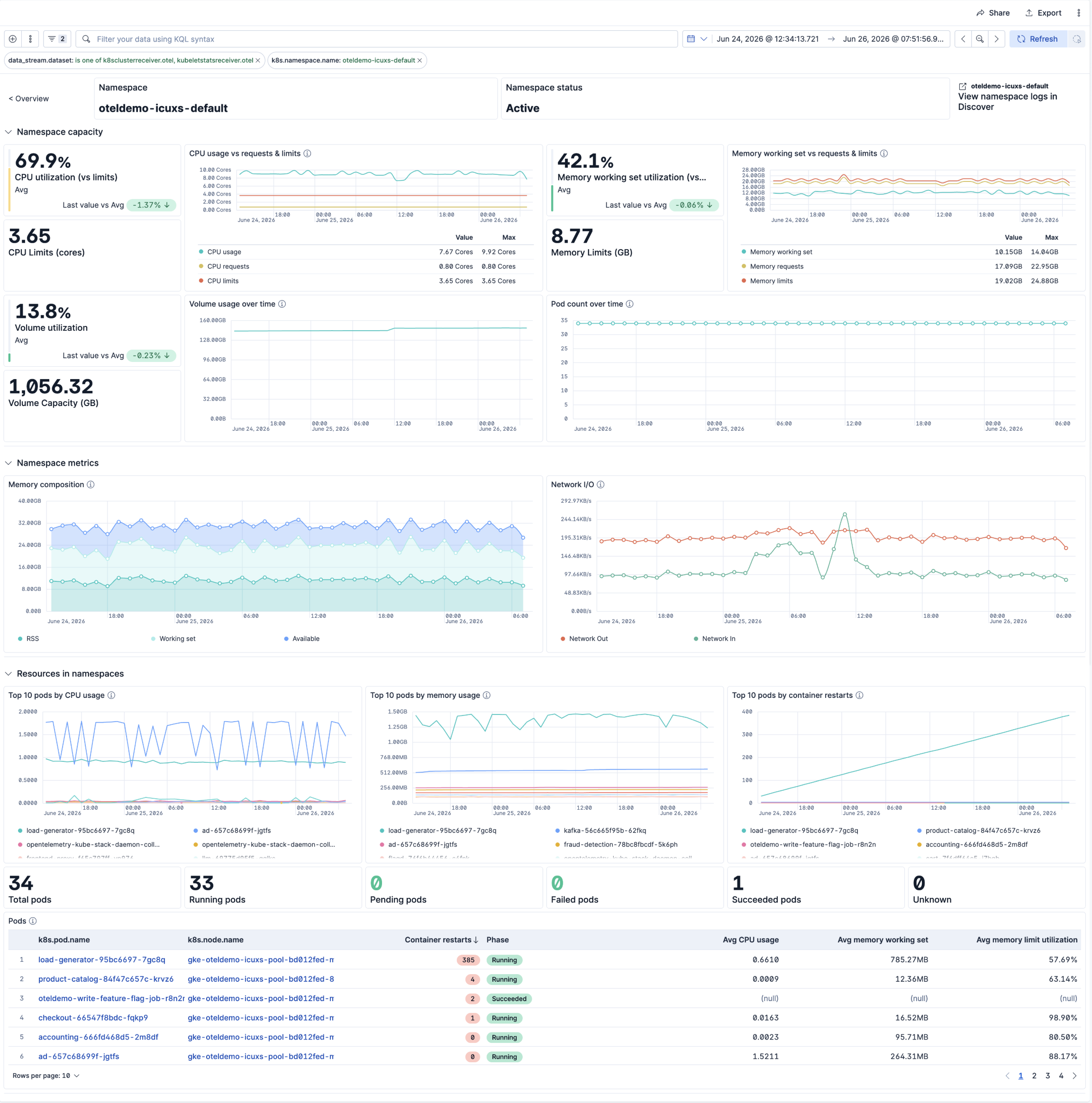Step time range forward

click(997, 39)
